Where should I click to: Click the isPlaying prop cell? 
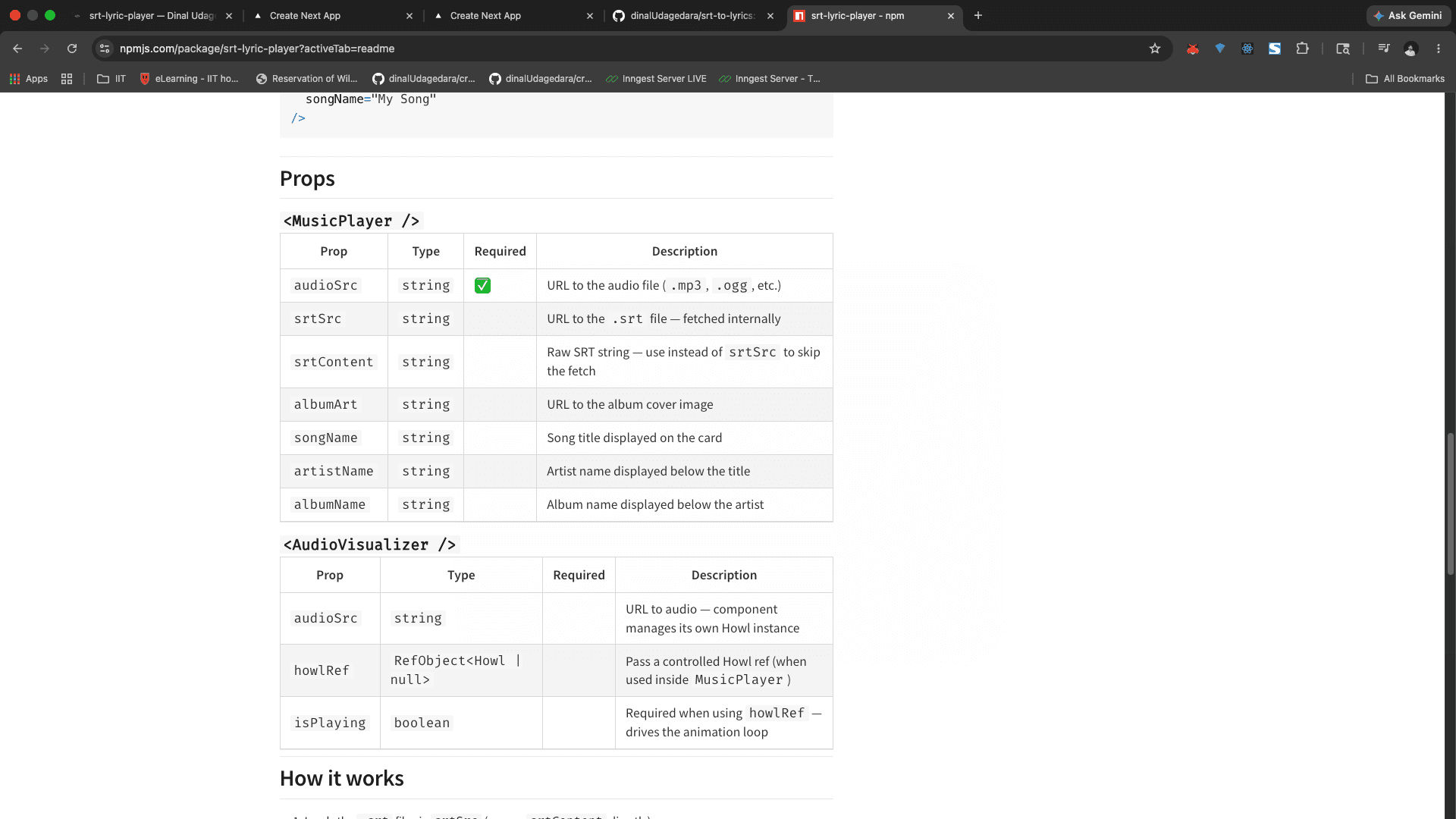click(330, 723)
